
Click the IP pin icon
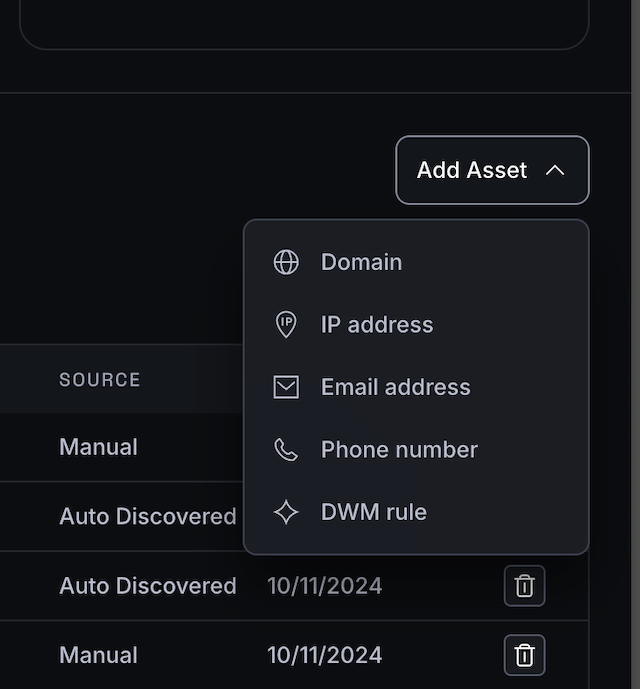coord(286,324)
